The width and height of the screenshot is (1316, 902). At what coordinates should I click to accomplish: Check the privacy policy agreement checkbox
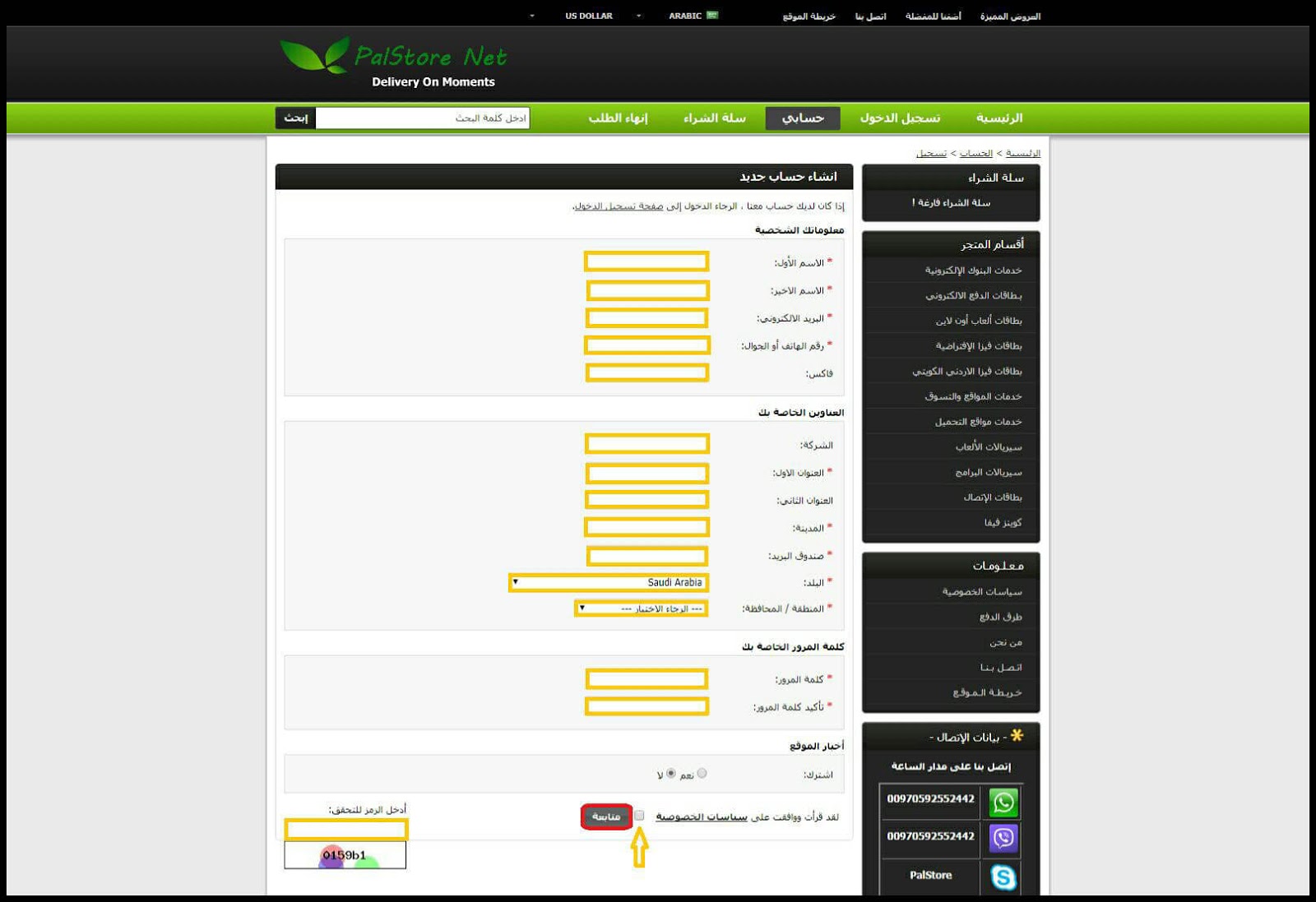click(639, 816)
